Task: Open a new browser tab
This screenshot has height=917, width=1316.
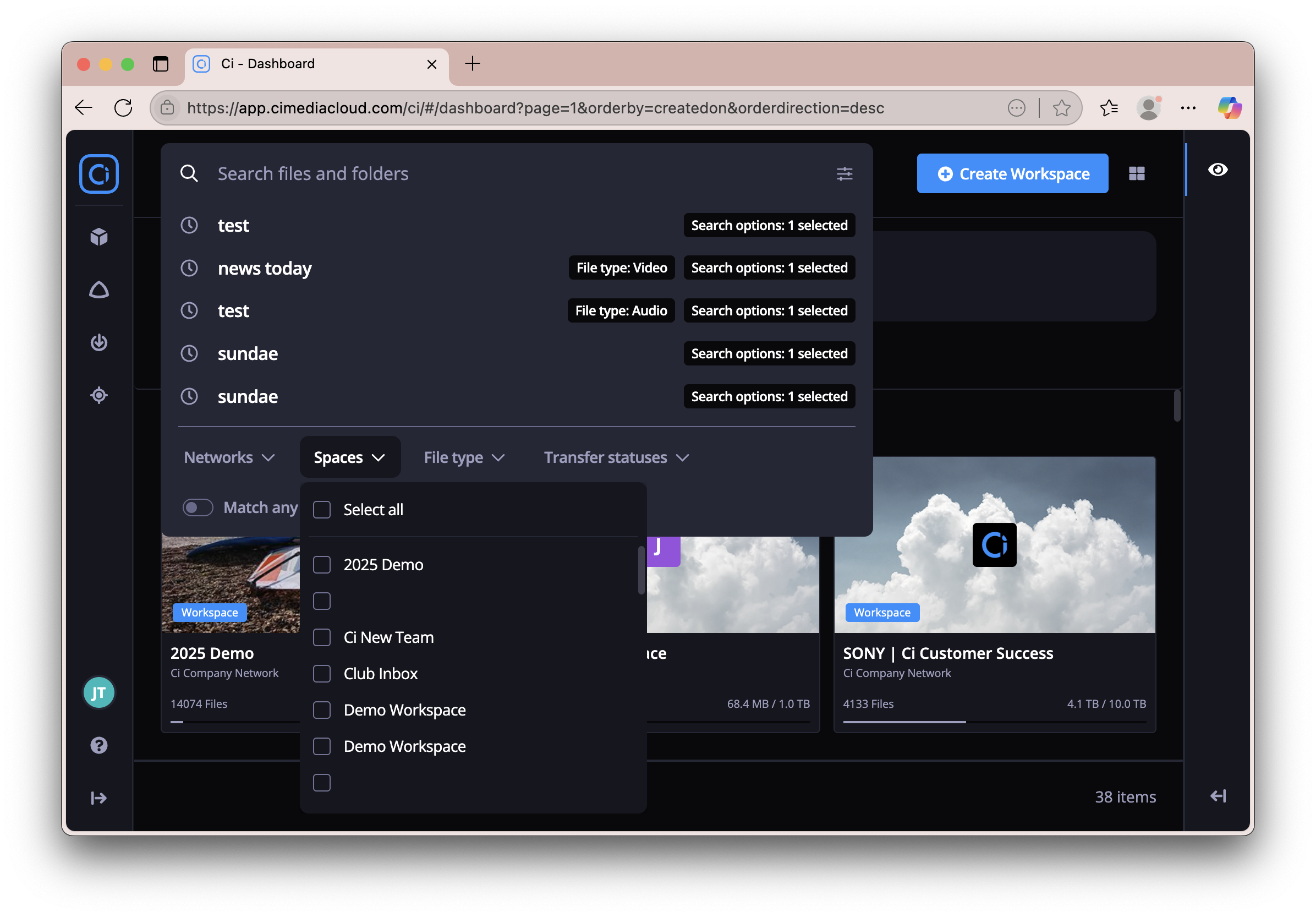Action: coord(472,64)
